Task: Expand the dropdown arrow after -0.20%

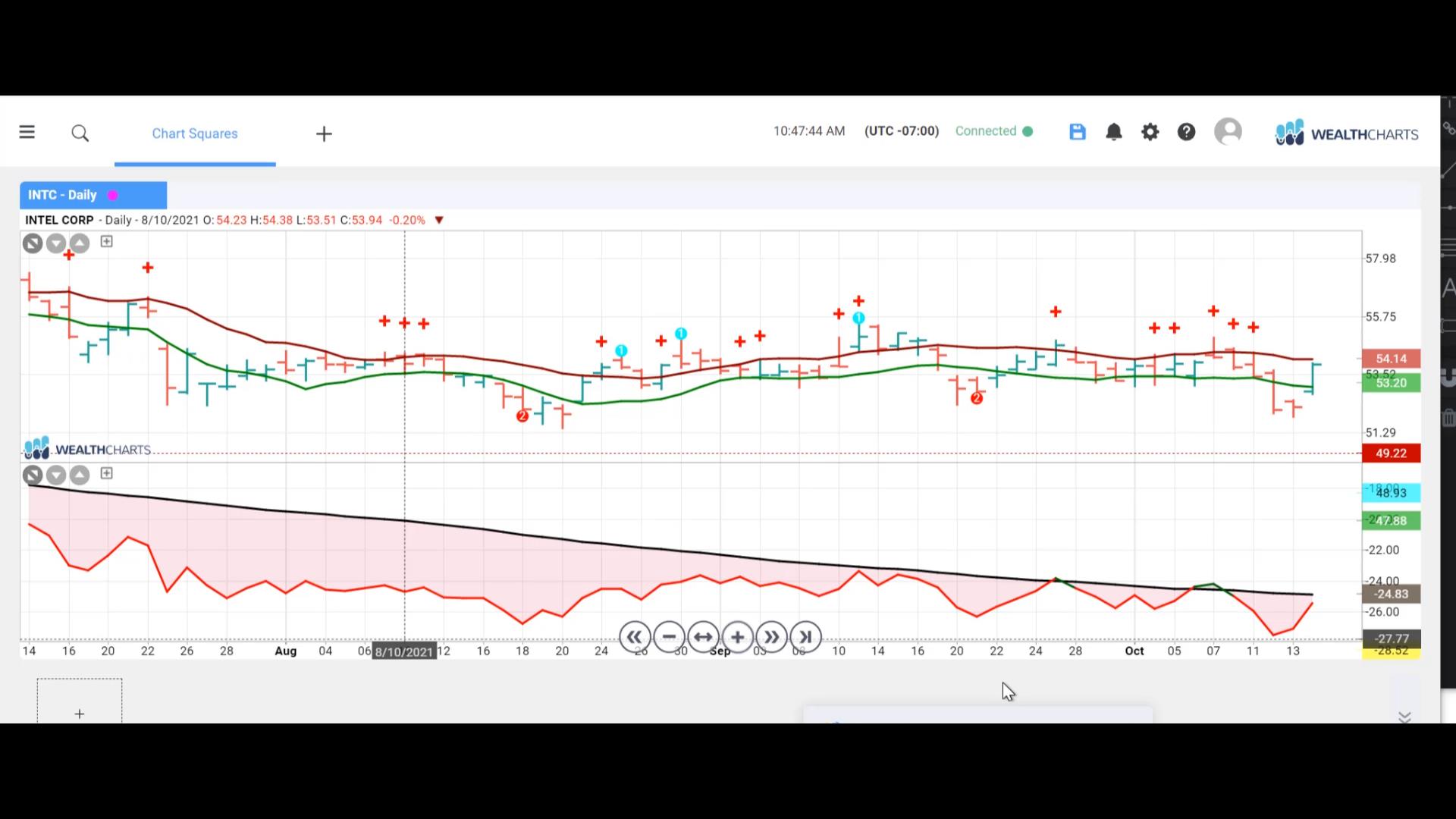Action: point(439,220)
